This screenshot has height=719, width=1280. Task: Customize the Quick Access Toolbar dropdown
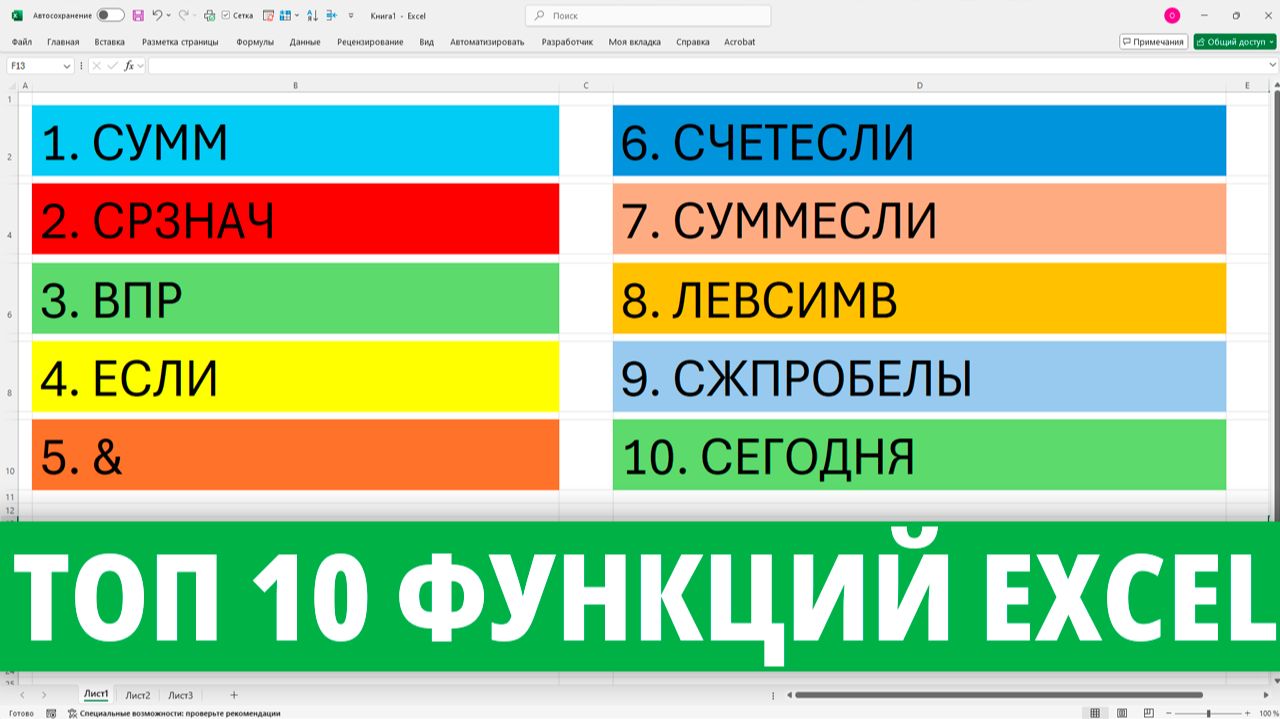tap(351, 16)
